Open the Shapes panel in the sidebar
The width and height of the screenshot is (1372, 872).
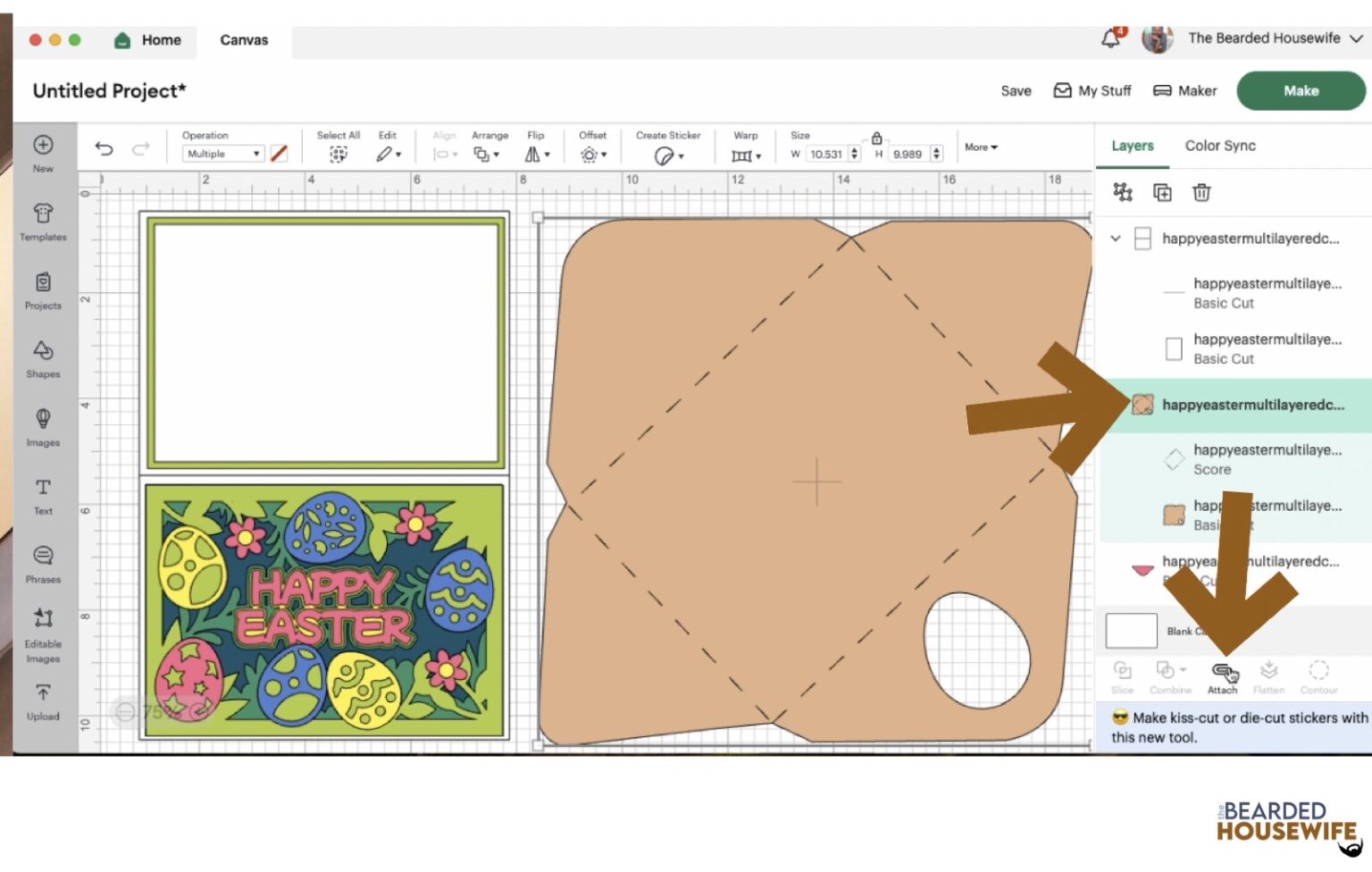pos(42,357)
